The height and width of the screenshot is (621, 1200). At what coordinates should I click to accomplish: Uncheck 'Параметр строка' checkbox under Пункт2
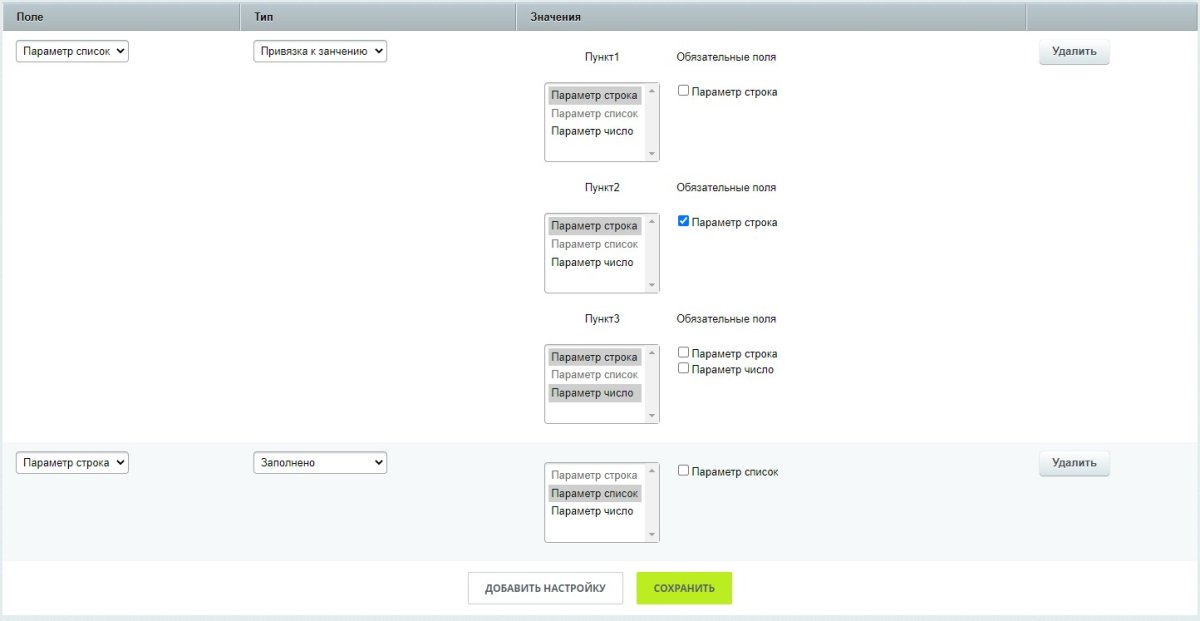coord(684,222)
